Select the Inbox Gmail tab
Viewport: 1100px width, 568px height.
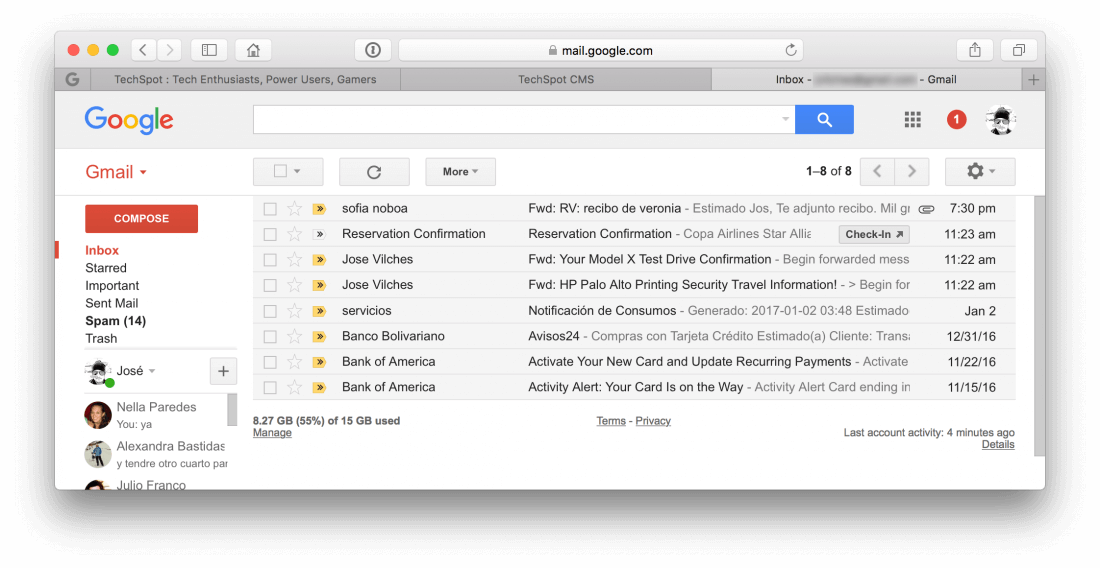[866, 79]
